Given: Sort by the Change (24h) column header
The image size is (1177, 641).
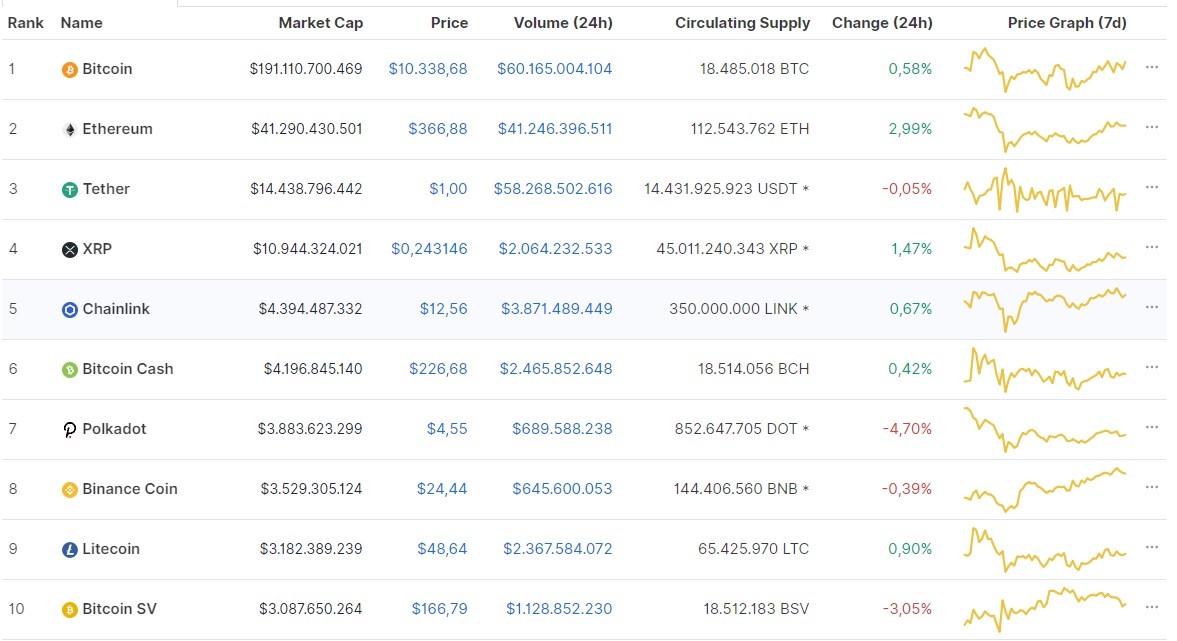Looking at the screenshot, I should coord(882,22).
